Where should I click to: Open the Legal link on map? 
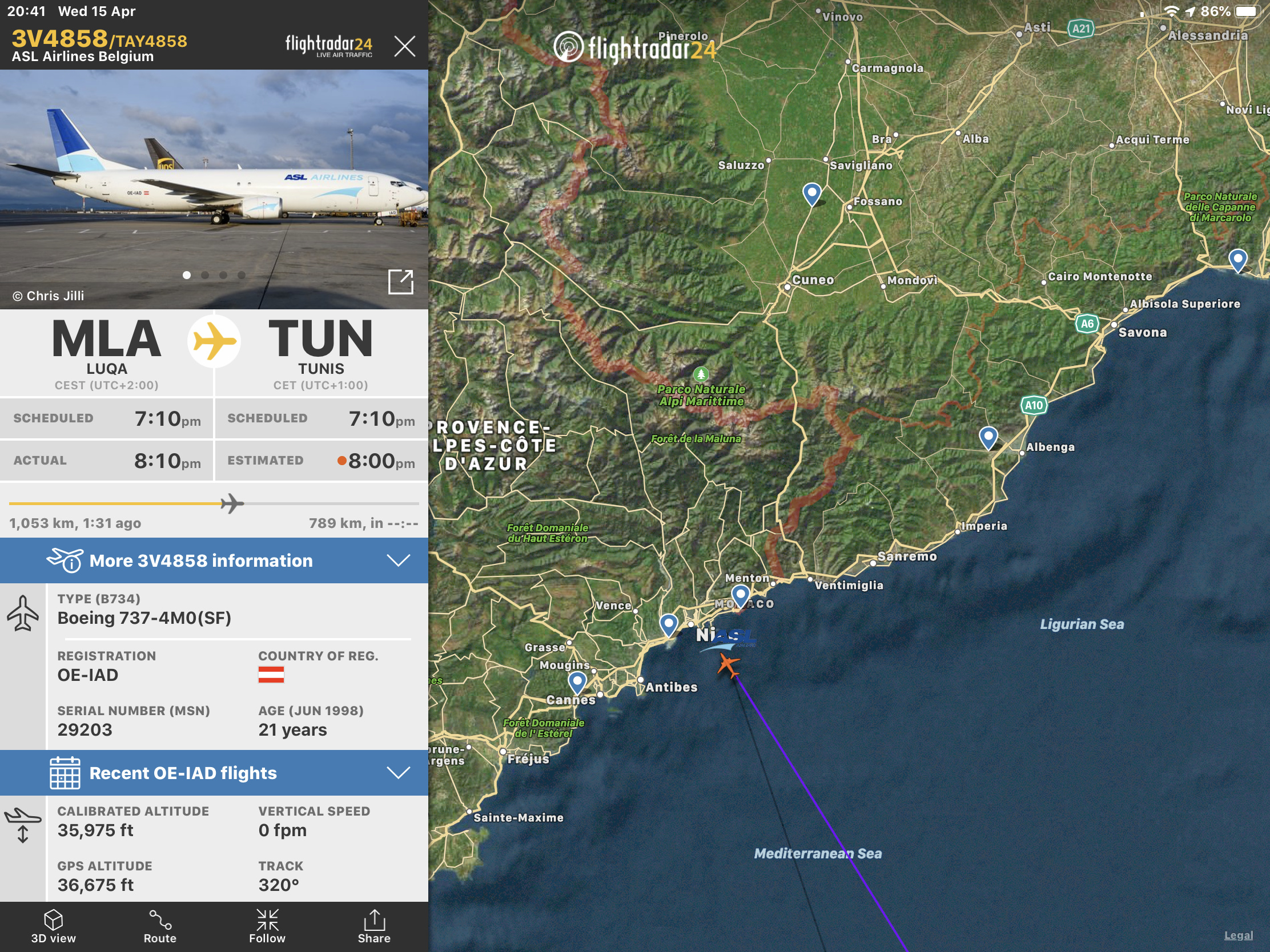click(x=1239, y=935)
